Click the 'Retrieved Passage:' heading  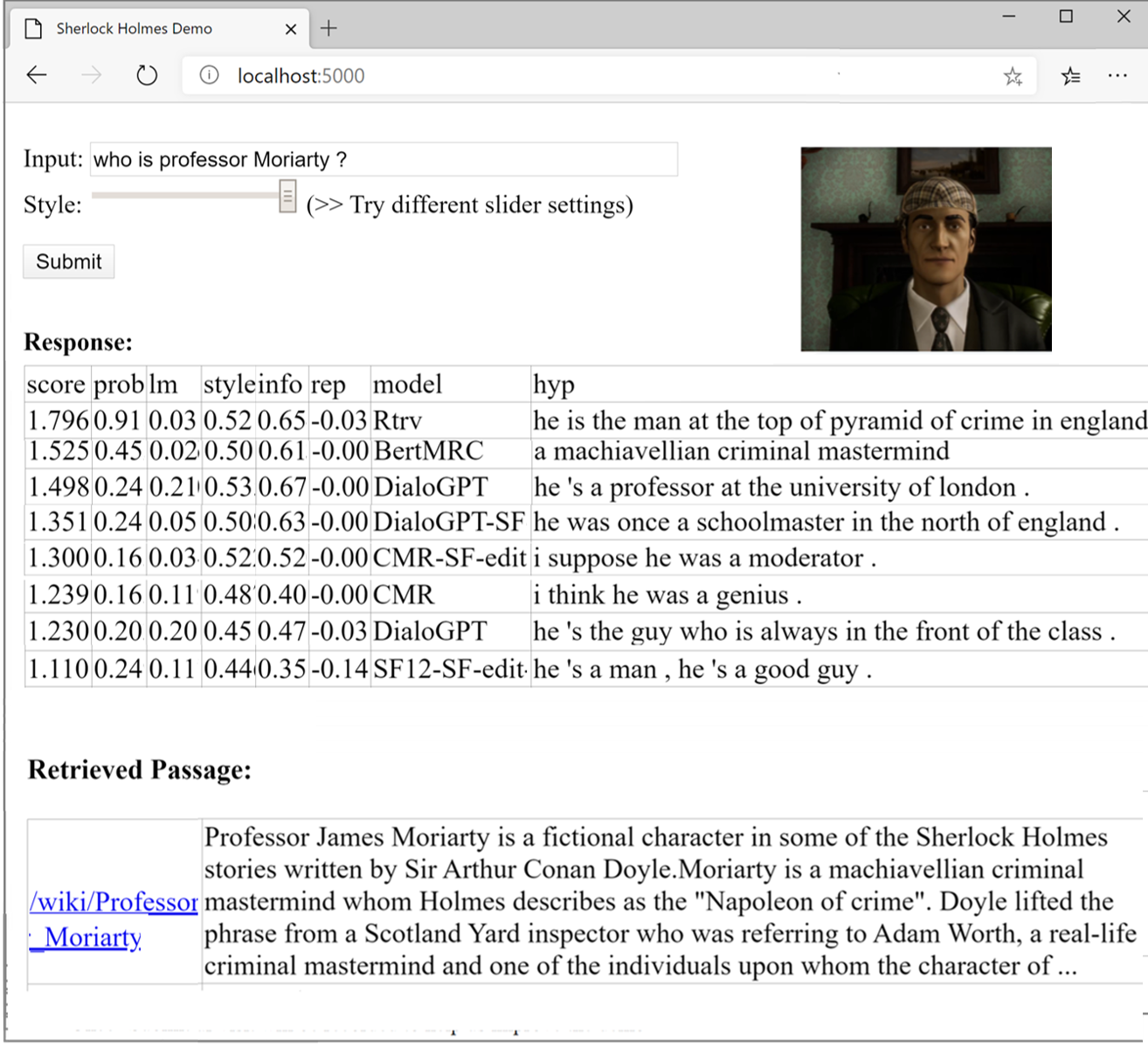(x=140, y=770)
